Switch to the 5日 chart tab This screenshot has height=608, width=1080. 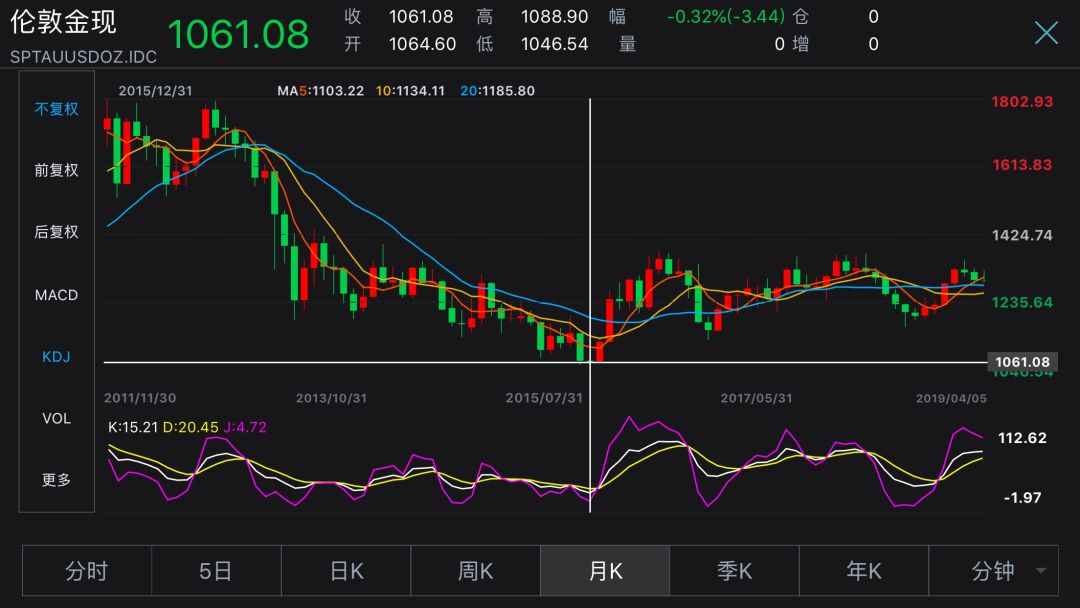216,571
